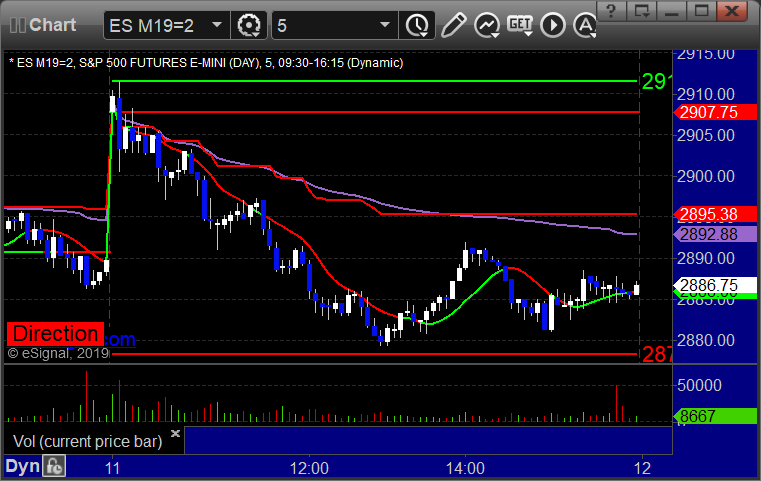
Task: Open the GET studies icon
Action: tap(520, 25)
